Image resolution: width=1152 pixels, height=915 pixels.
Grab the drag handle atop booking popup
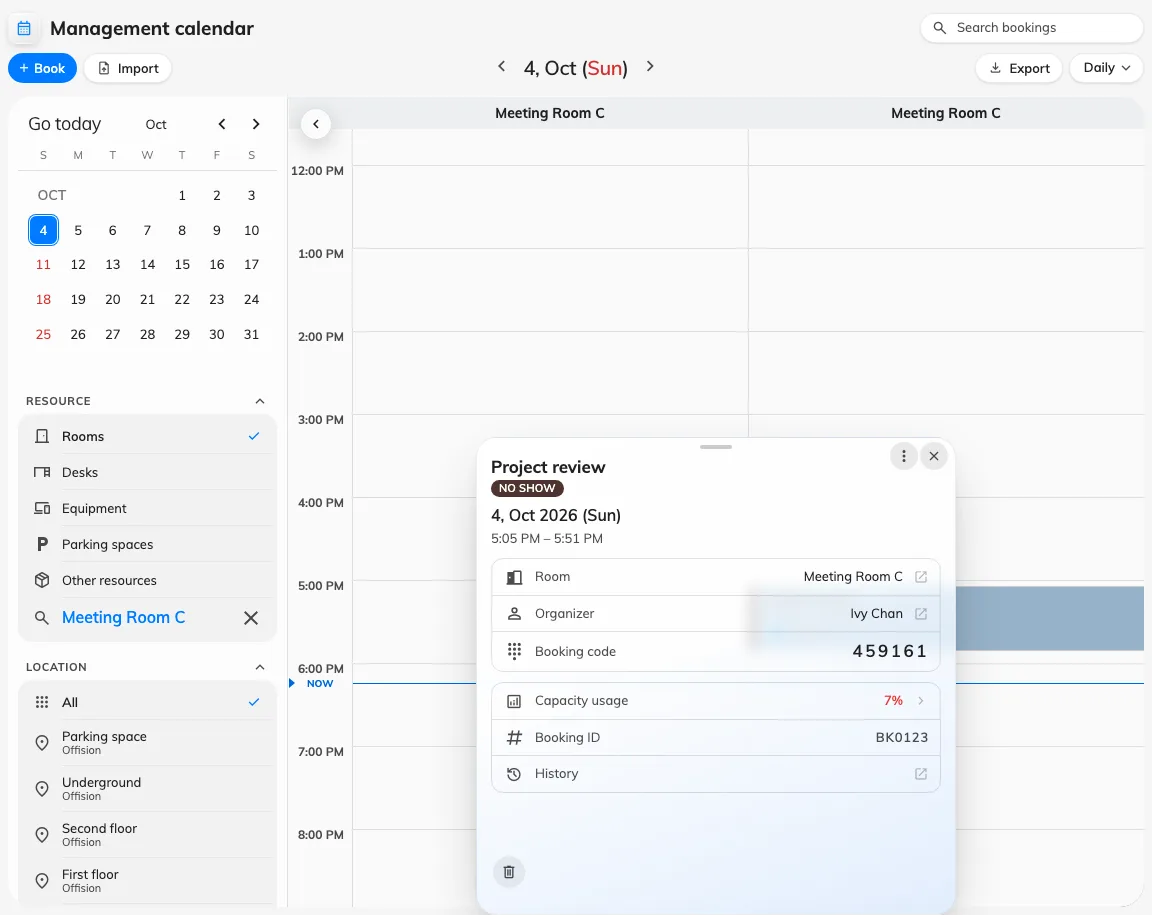coord(716,447)
